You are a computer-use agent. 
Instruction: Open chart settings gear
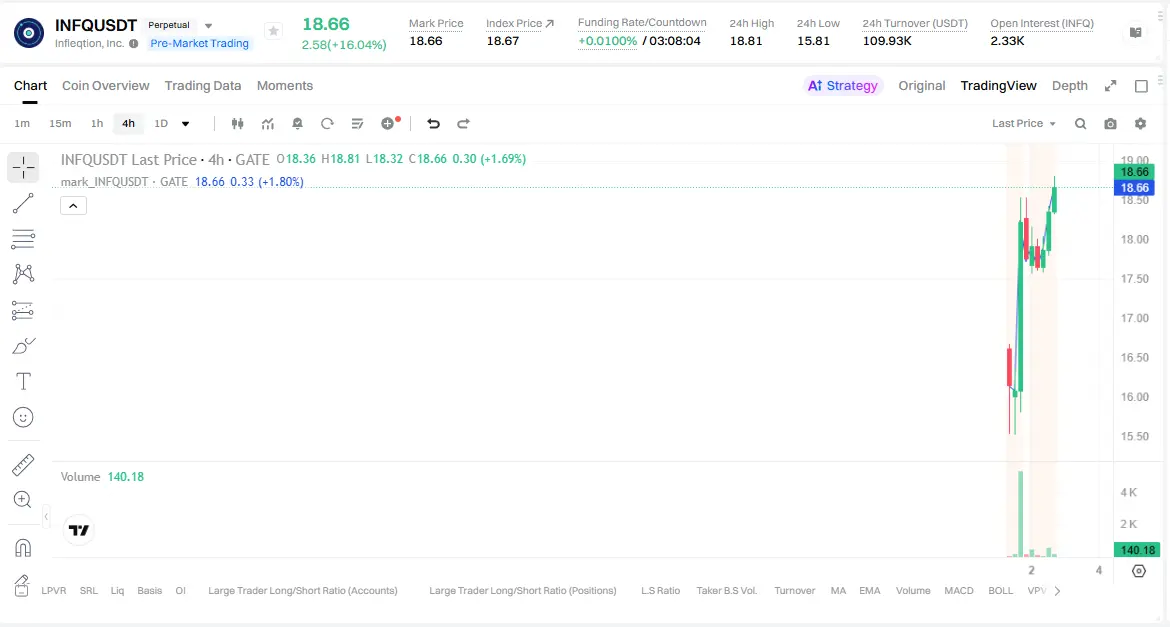click(1140, 123)
